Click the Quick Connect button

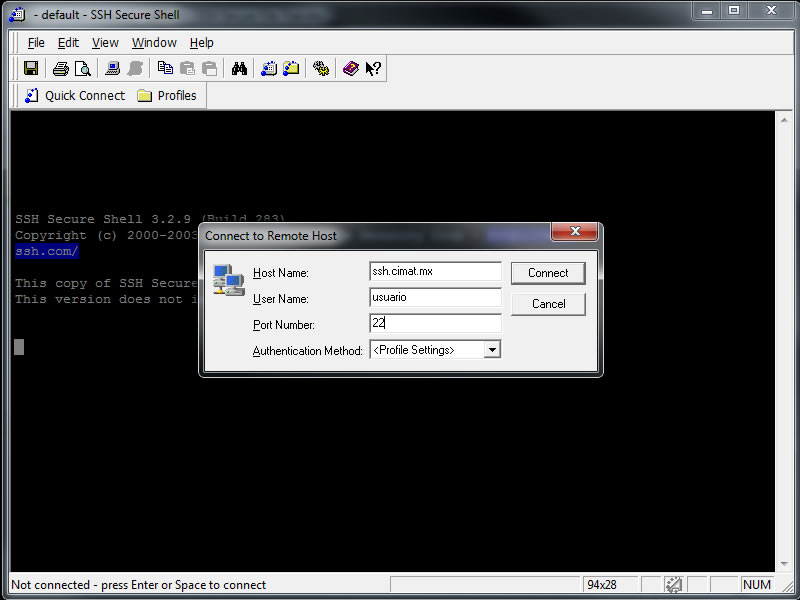coord(75,95)
